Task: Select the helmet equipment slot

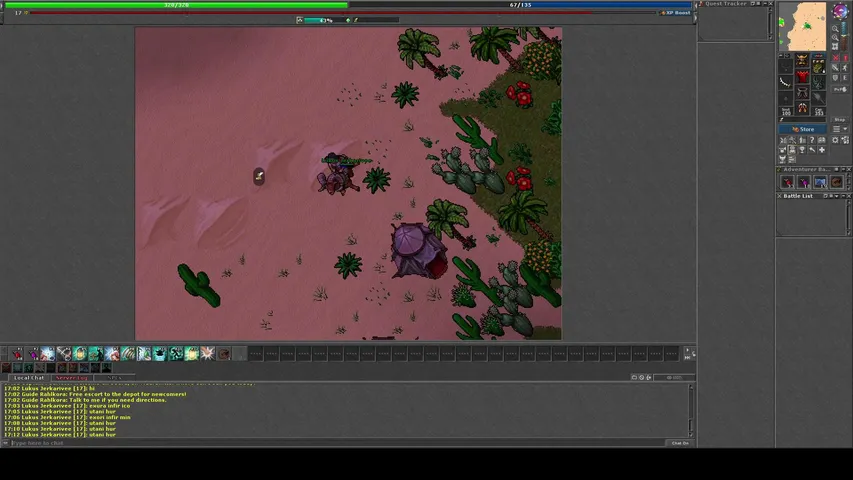Action: pyautogui.click(x=802, y=60)
